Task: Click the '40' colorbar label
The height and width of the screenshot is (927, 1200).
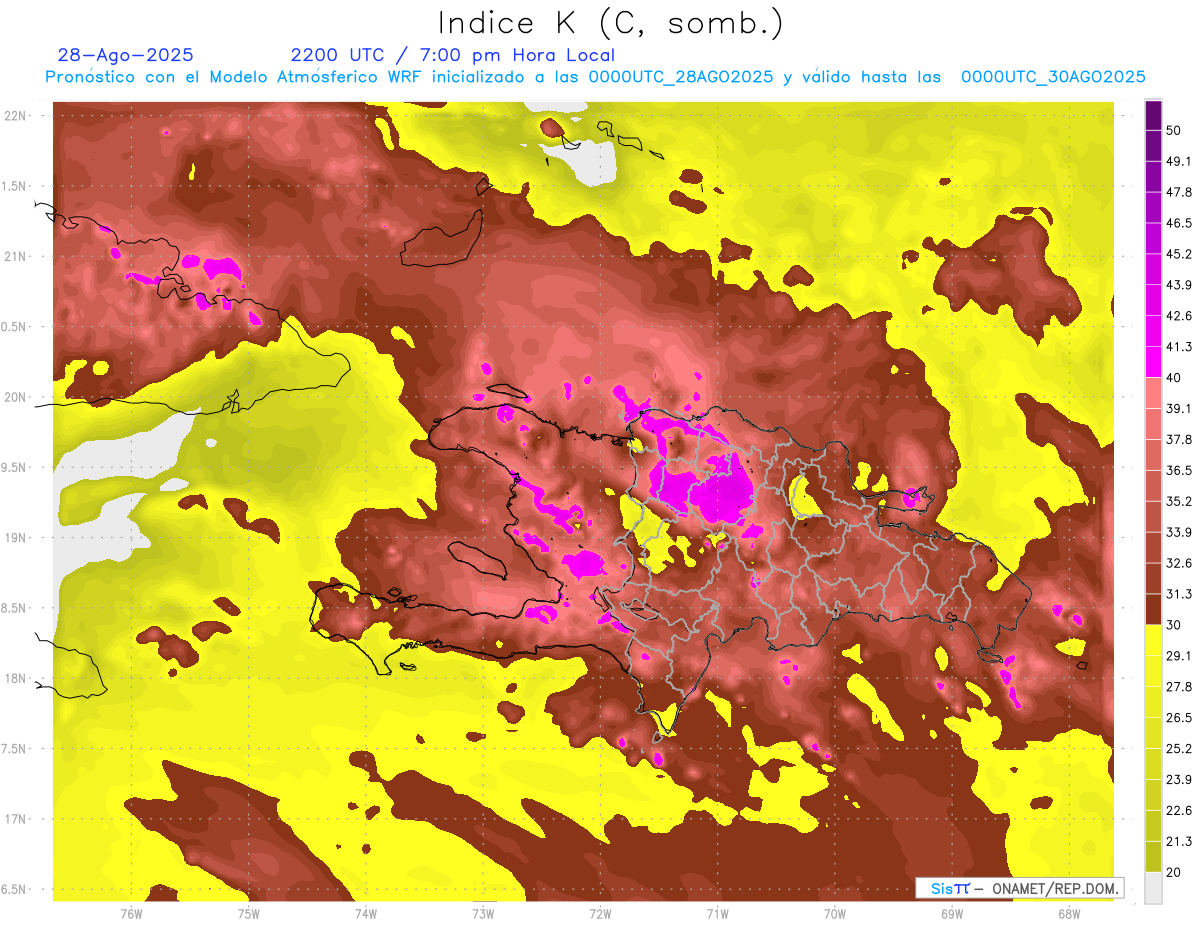Action: pos(1175,378)
